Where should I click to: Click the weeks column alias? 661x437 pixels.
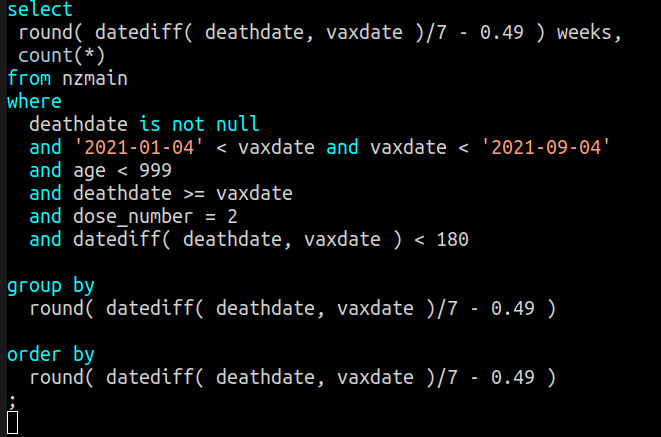click(x=589, y=33)
